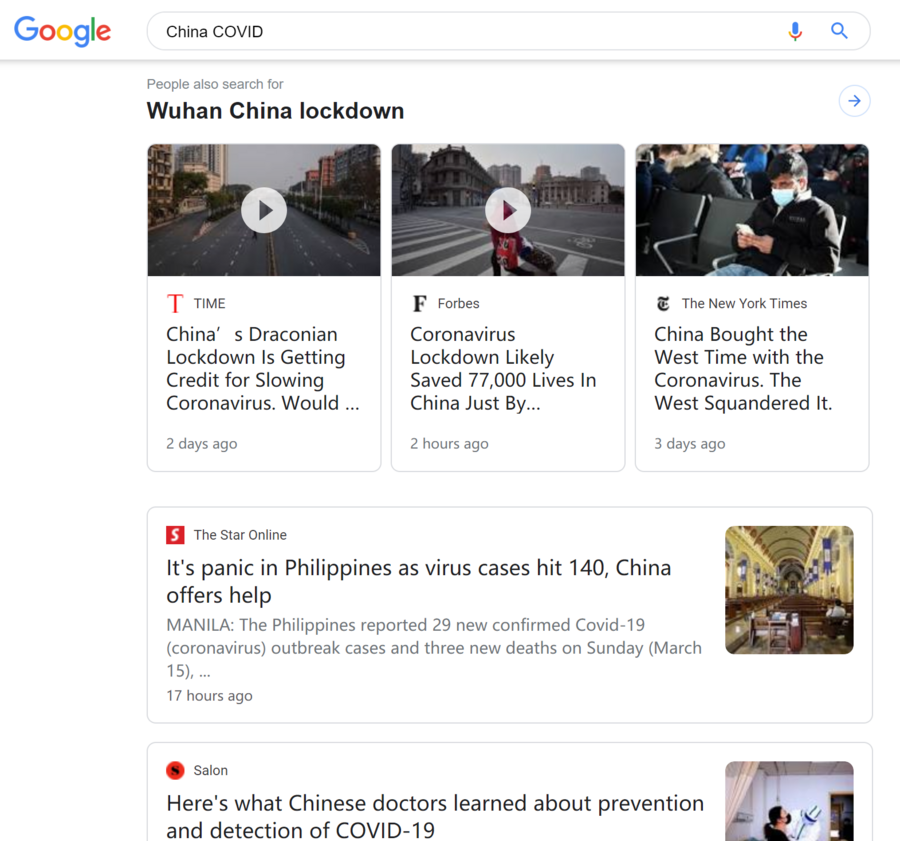Screen dimensions: 900x841
Task: Click the Salon red circle icon
Action: [x=175, y=770]
